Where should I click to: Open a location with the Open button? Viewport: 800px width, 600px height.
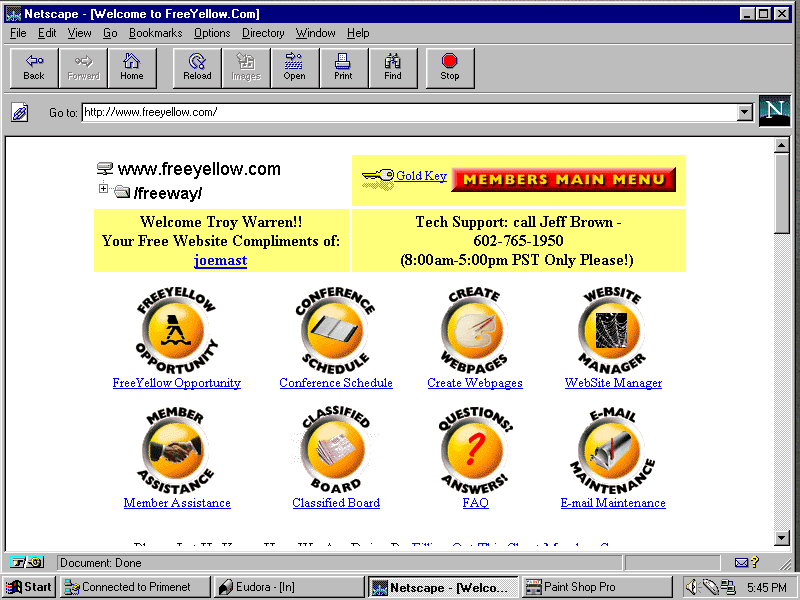[295, 68]
